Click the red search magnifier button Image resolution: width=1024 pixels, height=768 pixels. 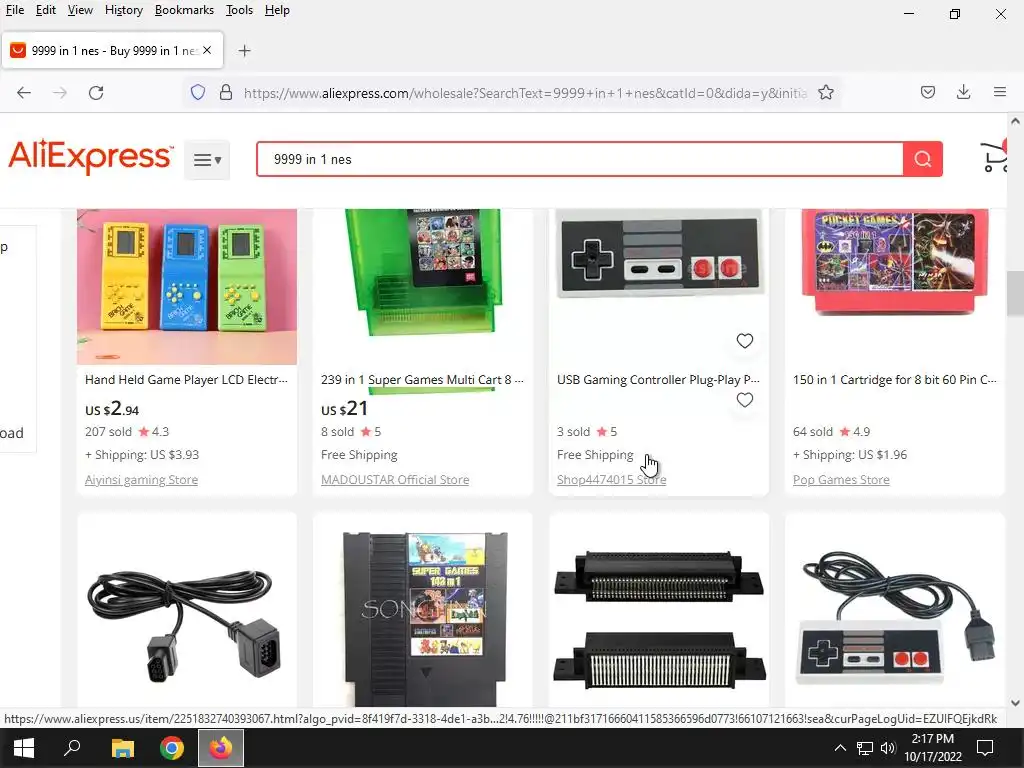point(922,159)
